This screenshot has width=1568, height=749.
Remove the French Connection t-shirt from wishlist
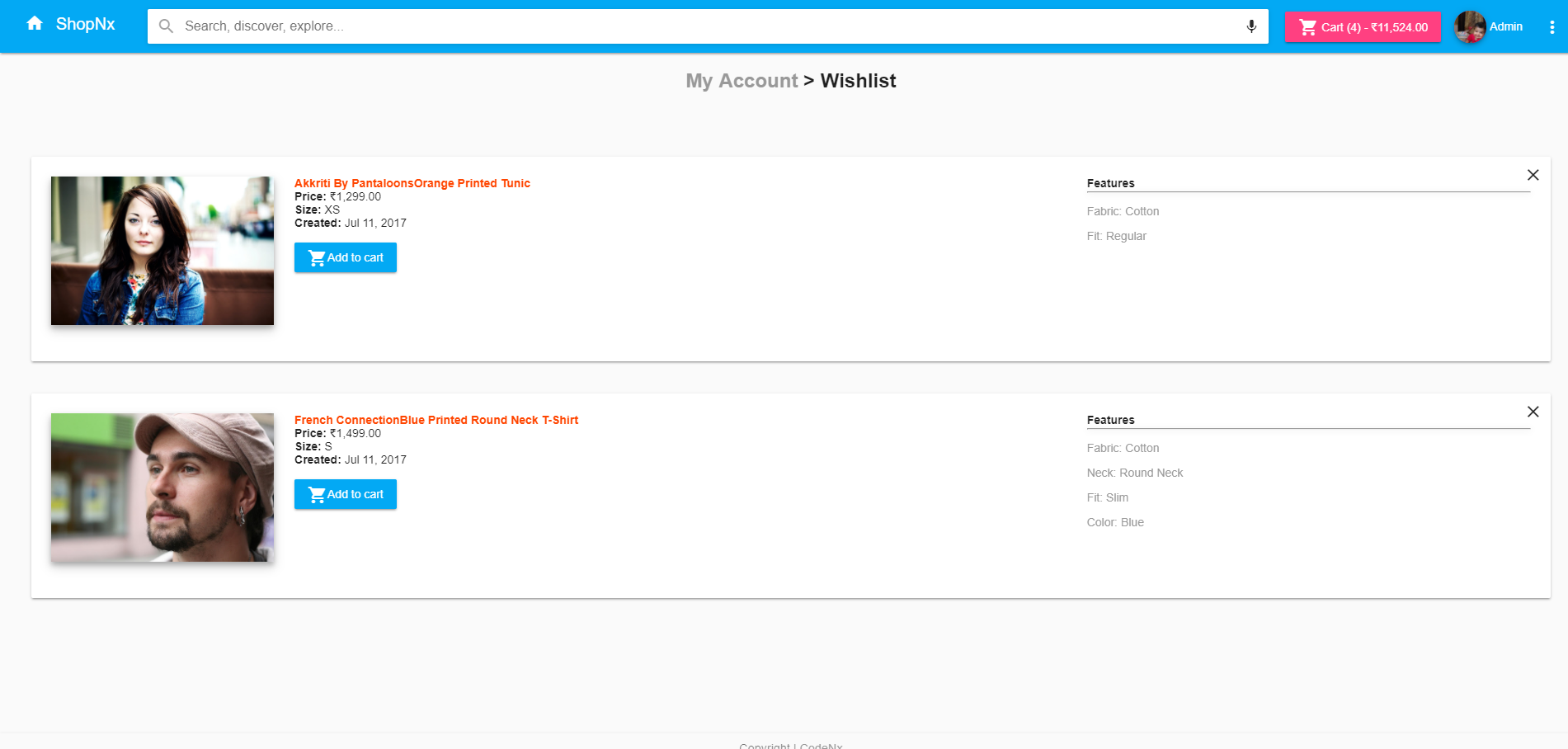[1533, 412]
